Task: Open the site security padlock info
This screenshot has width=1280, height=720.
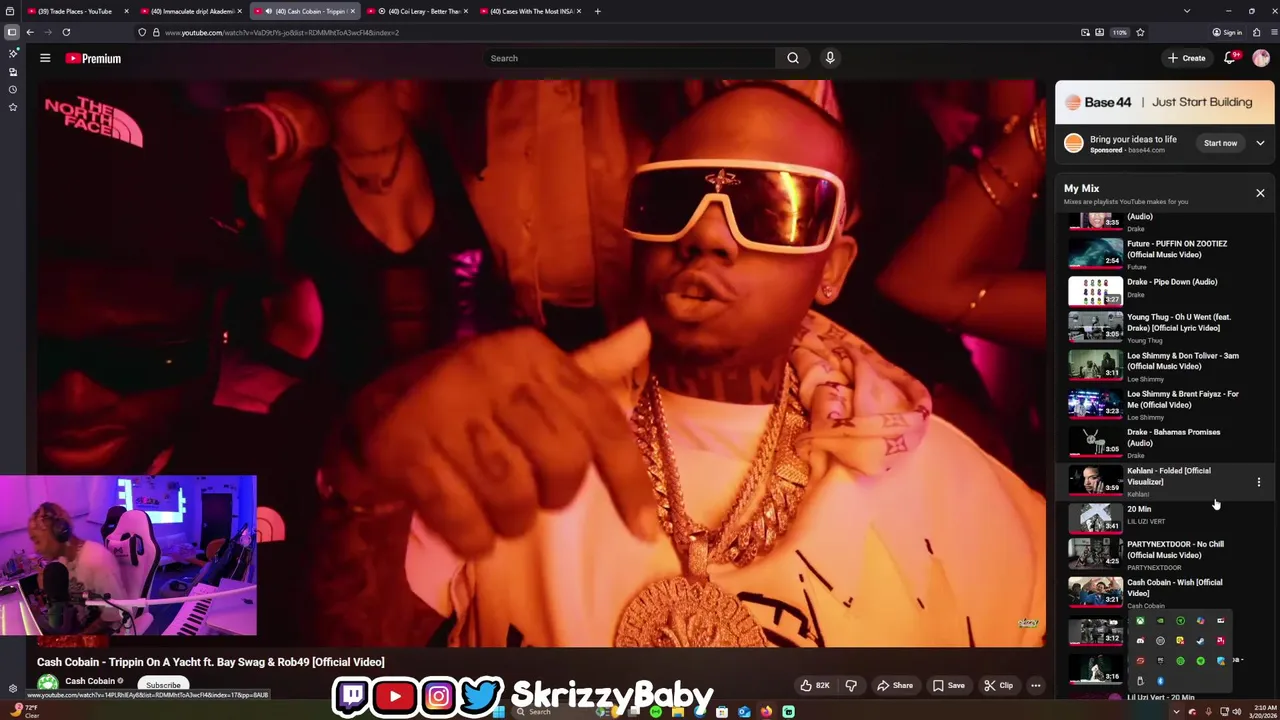Action: click(156, 32)
